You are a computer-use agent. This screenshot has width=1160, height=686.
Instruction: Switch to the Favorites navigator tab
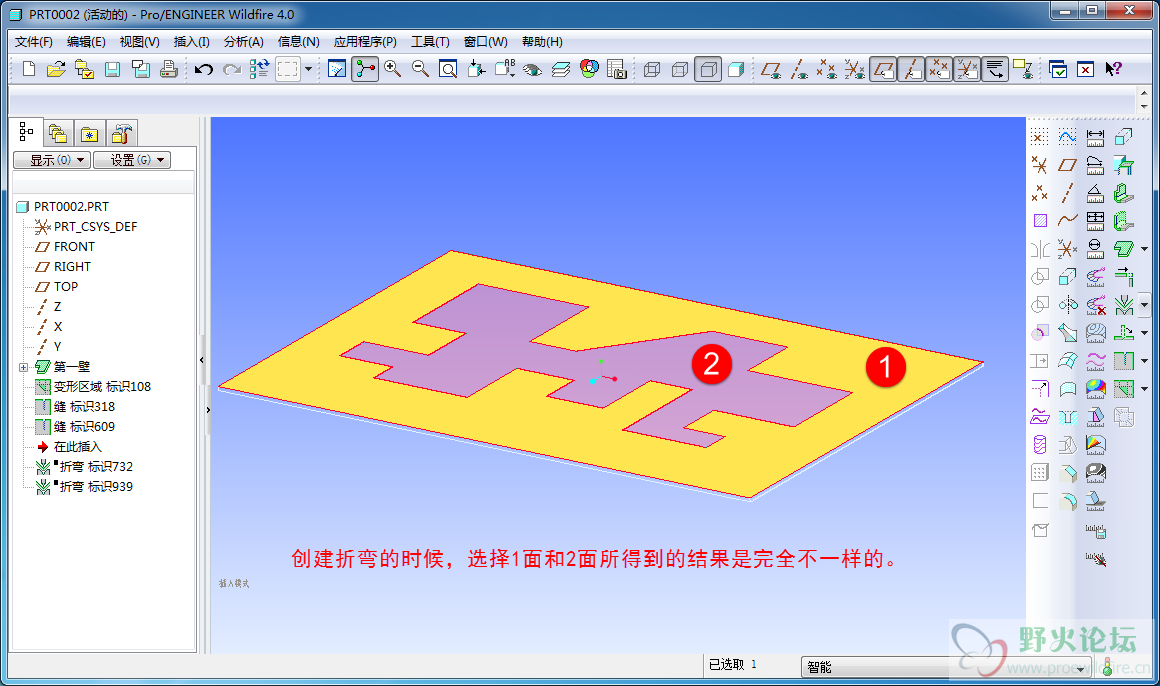(x=90, y=133)
